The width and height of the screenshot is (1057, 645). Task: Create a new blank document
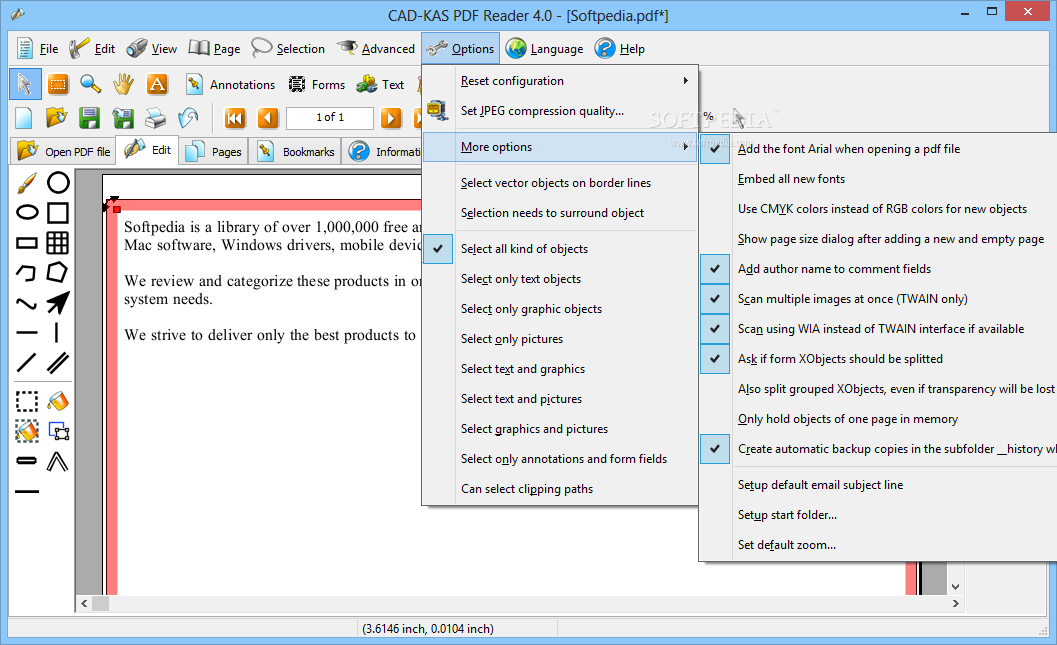[24, 119]
